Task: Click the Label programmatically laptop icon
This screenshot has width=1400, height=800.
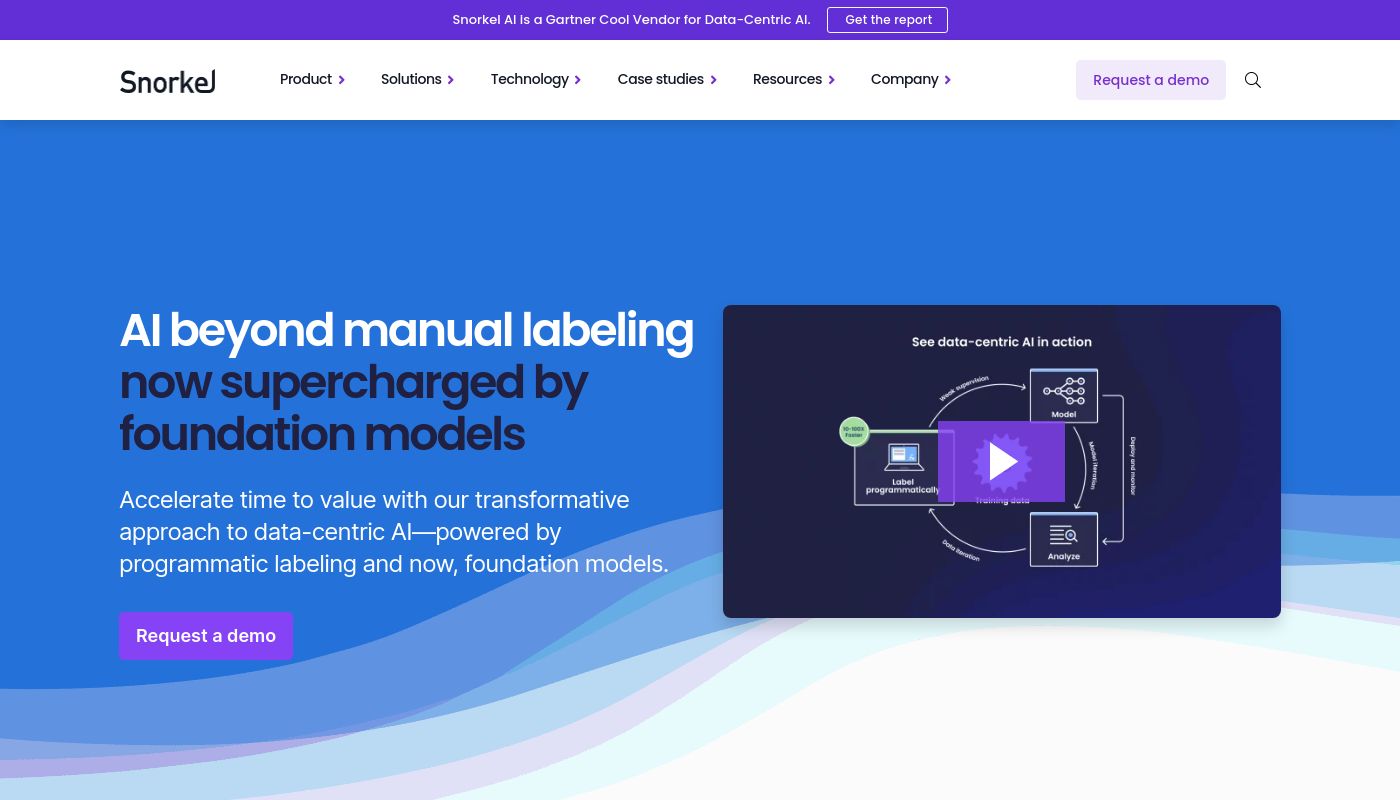Action: [903, 458]
